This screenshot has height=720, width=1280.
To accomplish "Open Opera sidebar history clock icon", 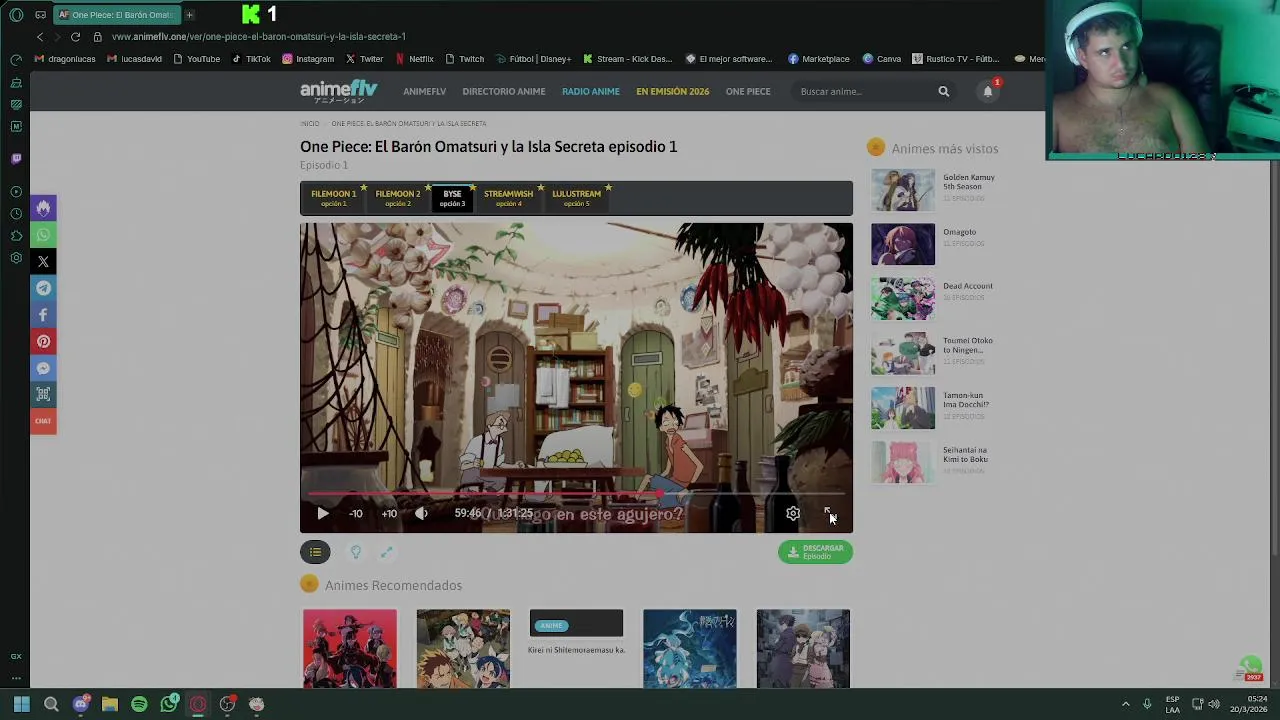I will pos(16,214).
